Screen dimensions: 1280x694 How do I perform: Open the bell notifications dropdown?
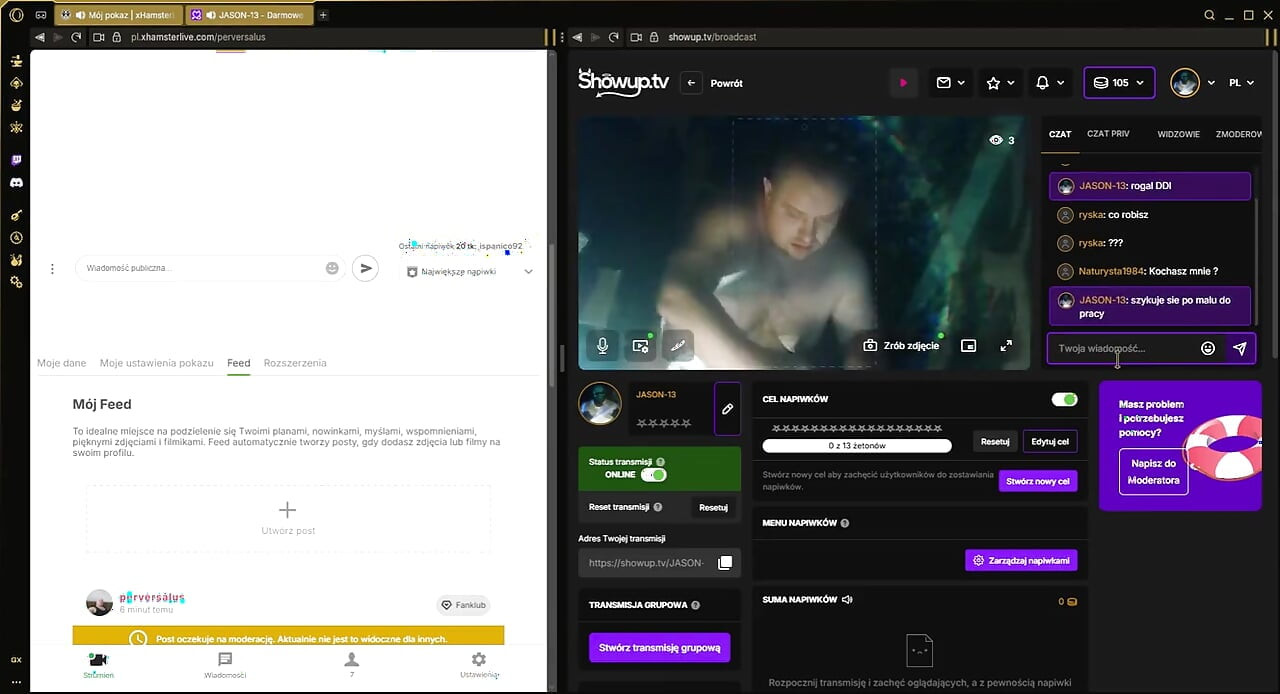tap(1049, 83)
